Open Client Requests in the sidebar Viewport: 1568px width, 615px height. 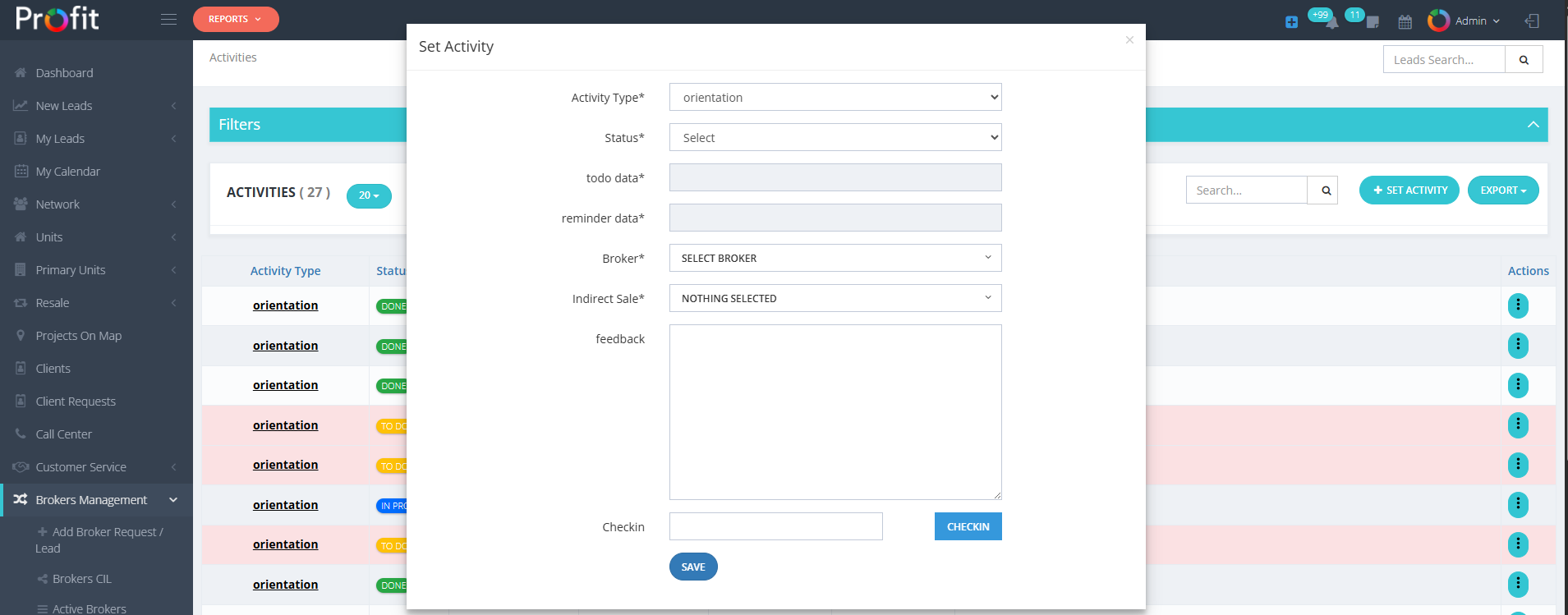(x=96, y=402)
